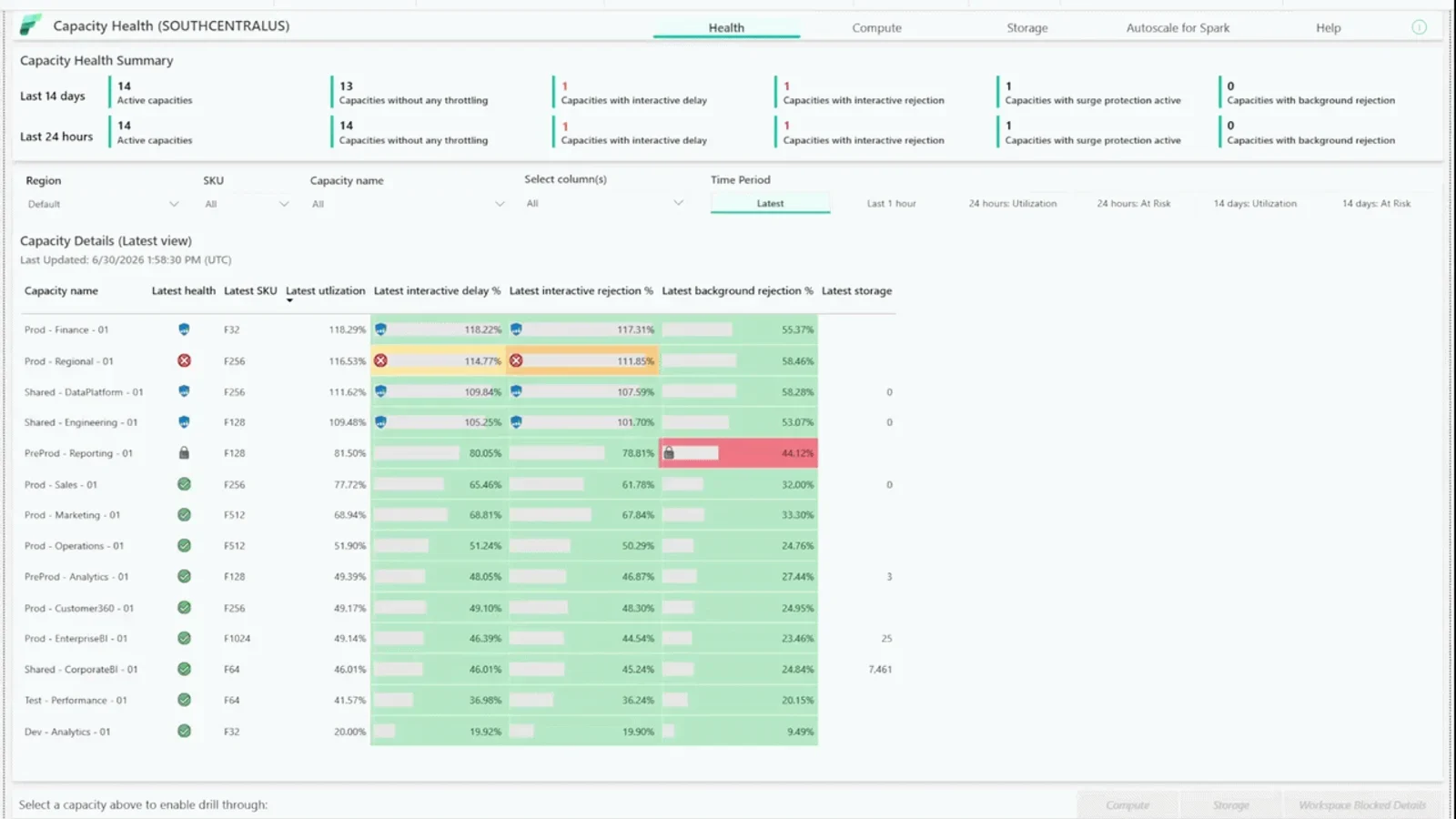Select the Last 1 hour time period

click(x=891, y=204)
